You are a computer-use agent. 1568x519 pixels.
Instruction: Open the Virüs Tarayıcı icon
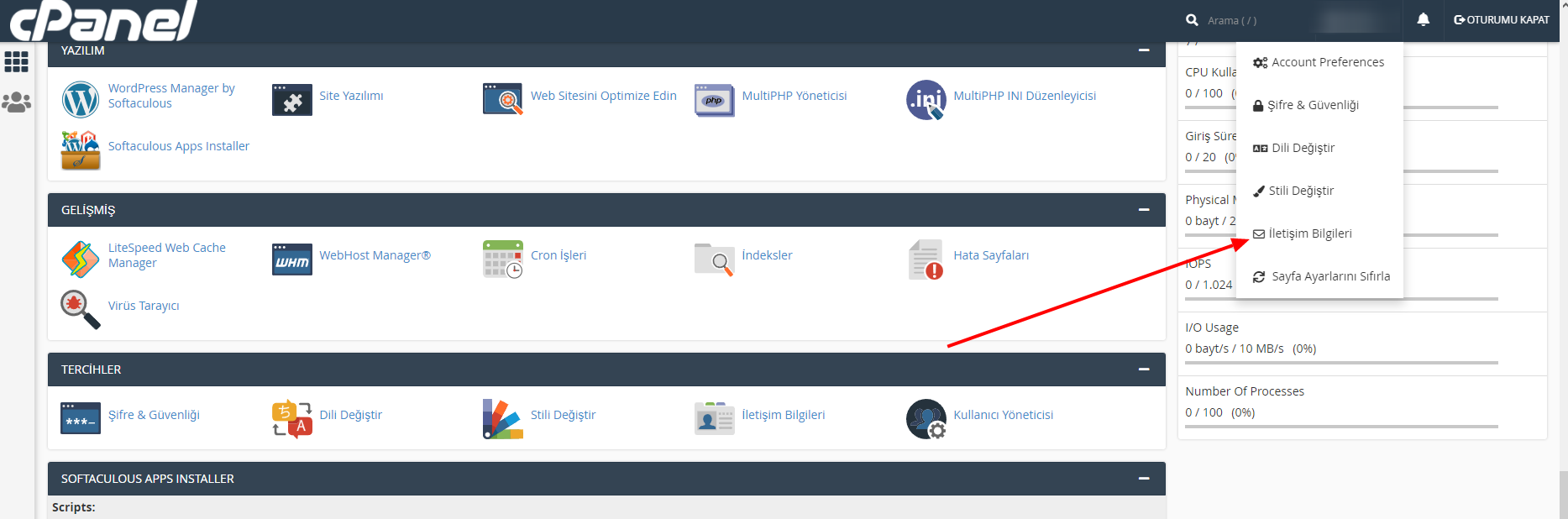click(x=81, y=310)
